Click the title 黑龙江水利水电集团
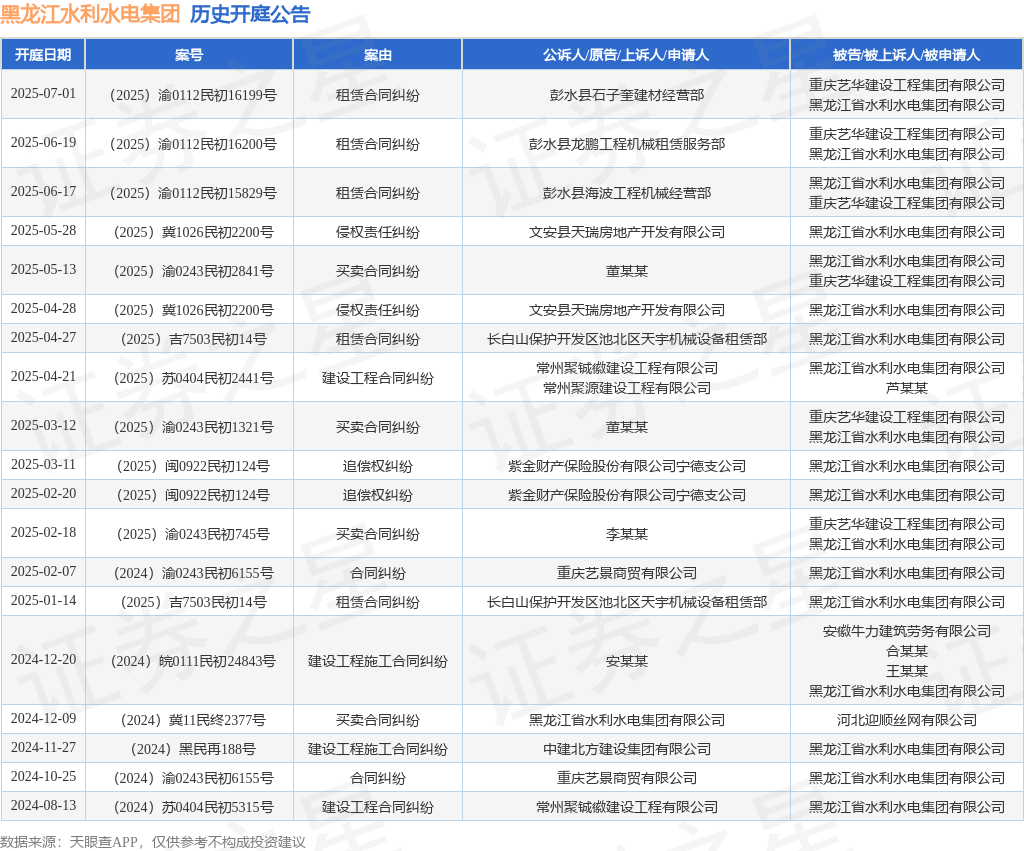The height and width of the screenshot is (851, 1024). tap(90, 14)
